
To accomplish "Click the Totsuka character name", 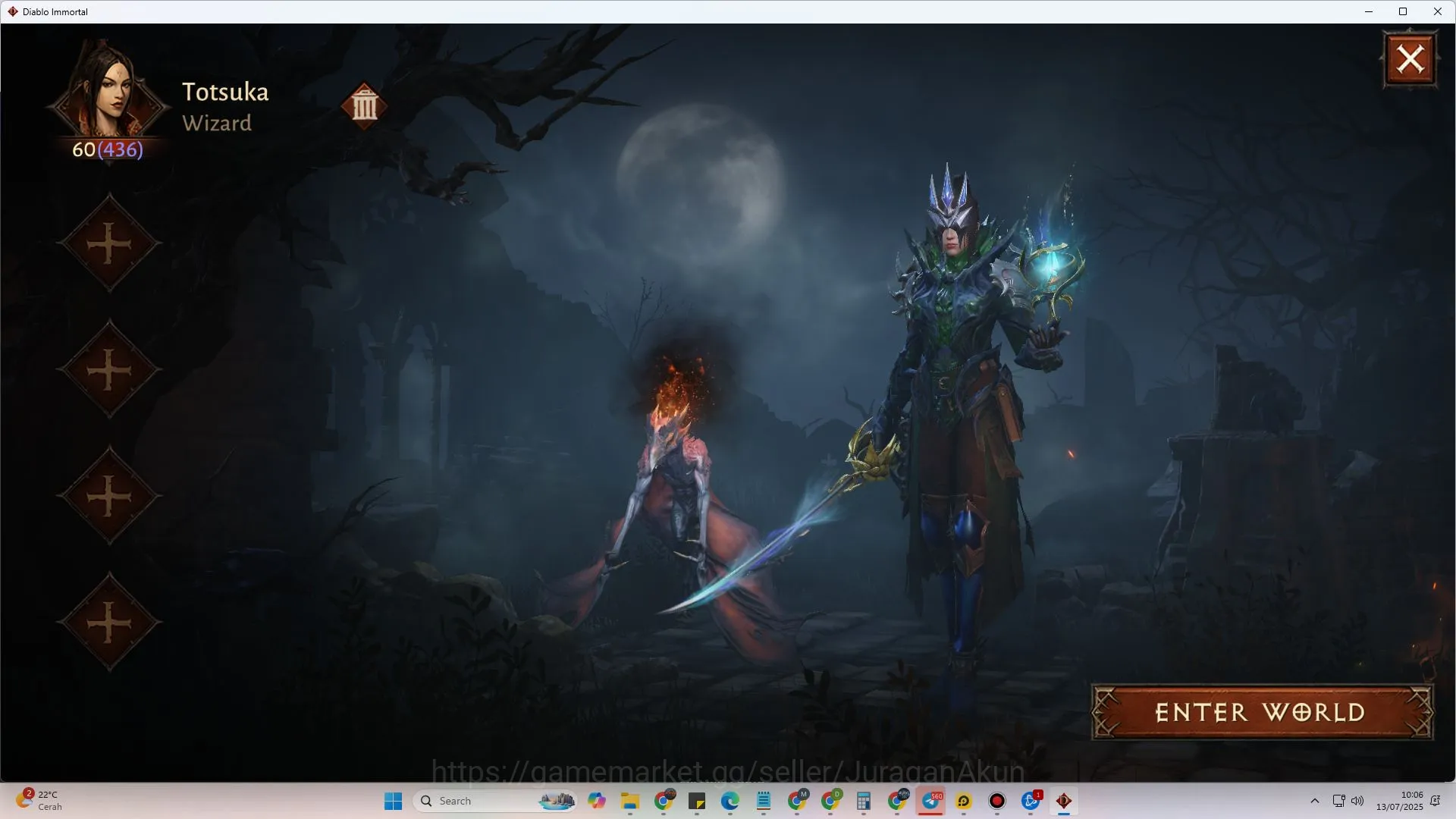I will point(225,92).
